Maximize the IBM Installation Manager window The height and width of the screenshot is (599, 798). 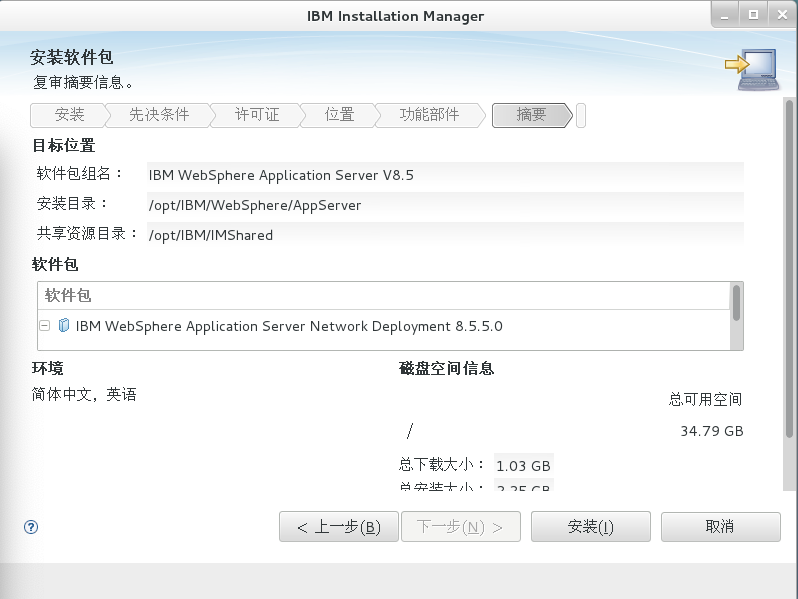coord(754,15)
